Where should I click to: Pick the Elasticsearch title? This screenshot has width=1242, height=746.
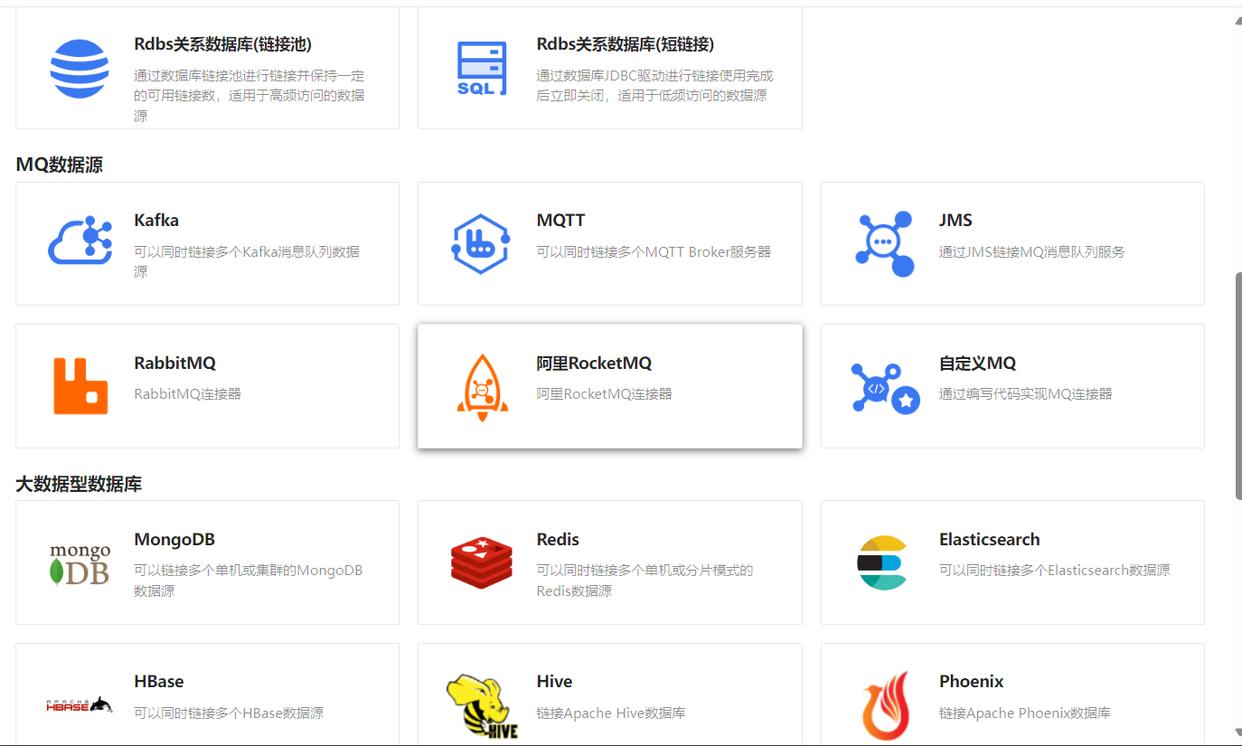click(989, 539)
